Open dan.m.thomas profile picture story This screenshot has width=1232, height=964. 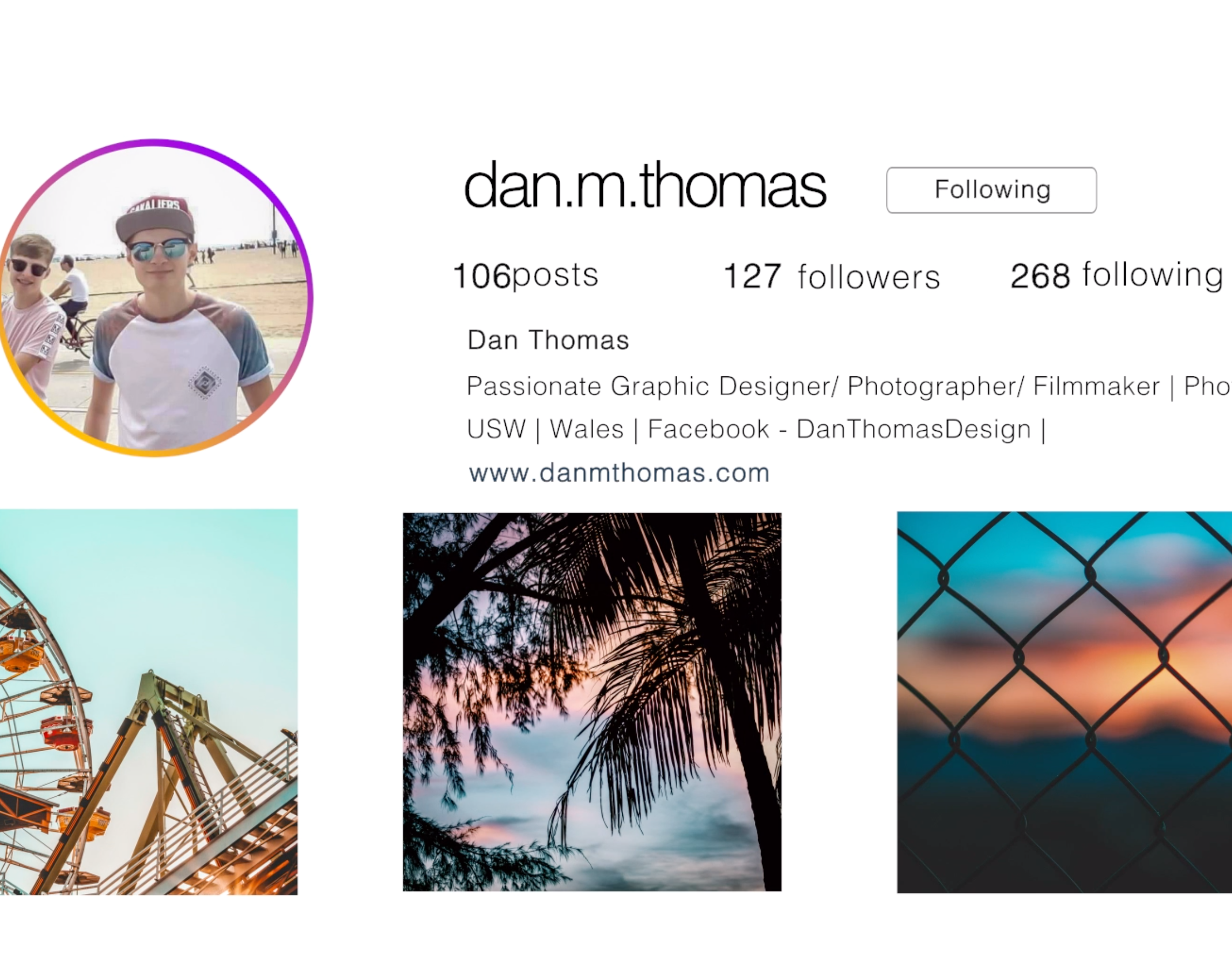pos(156,298)
